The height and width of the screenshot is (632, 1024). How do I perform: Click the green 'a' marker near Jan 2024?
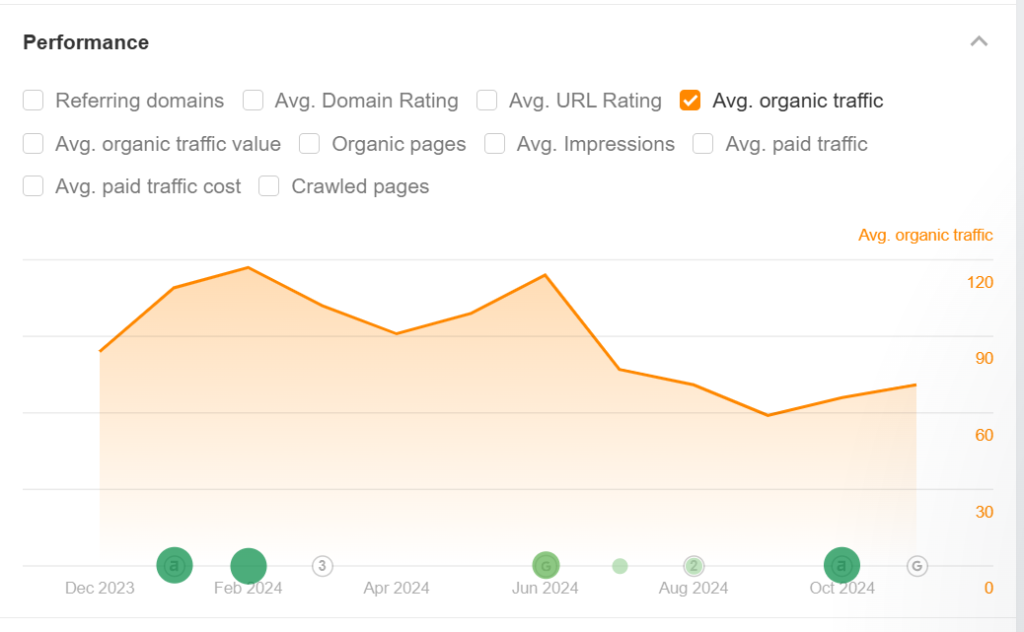(x=175, y=566)
